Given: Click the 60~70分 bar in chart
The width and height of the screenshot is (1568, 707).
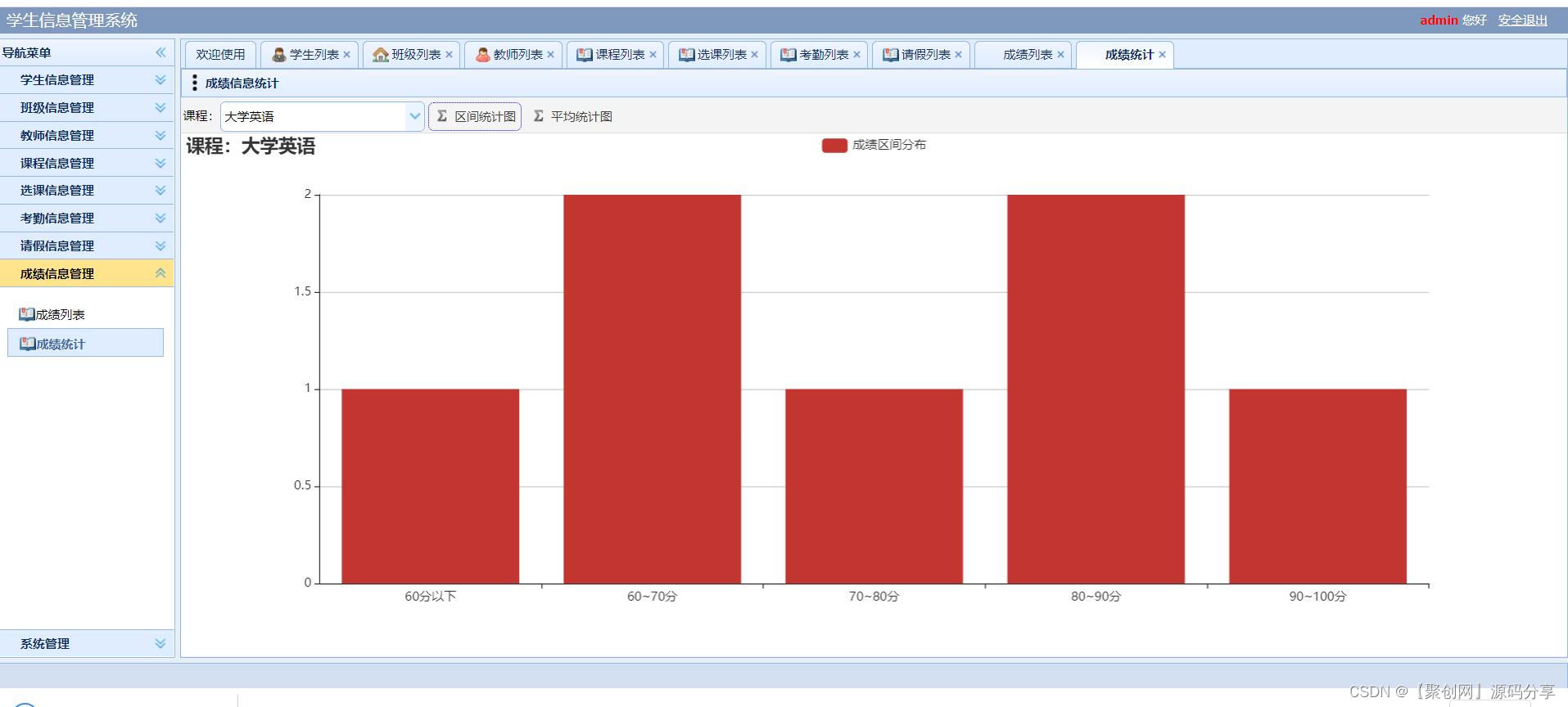Looking at the screenshot, I should click(652, 389).
